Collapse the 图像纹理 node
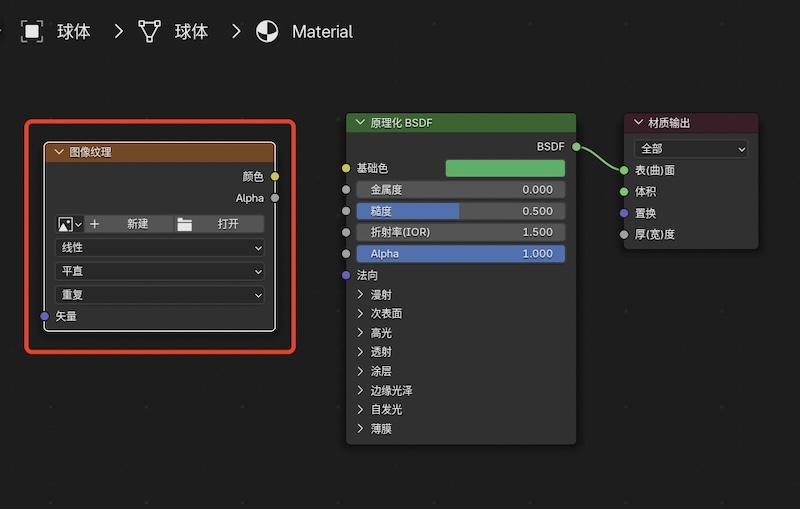Screen dimensions: 800x509 tap(59, 152)
